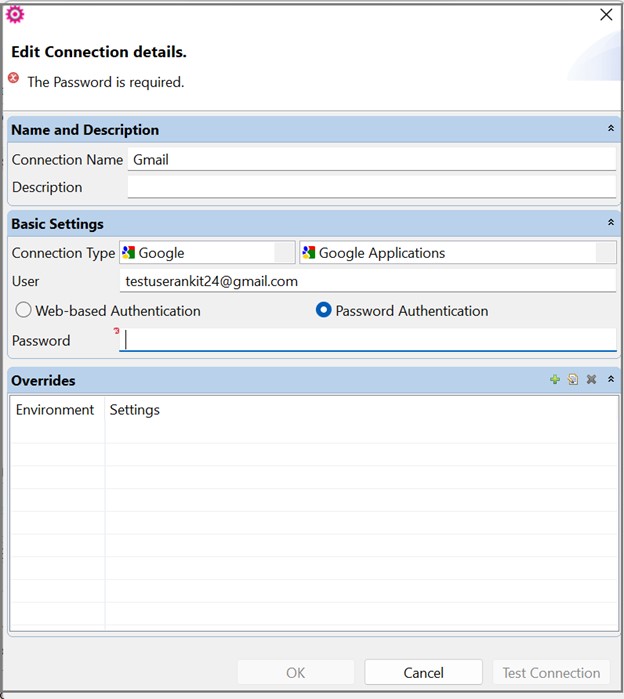
Task: Click the Environment column header
Action: tap(55, 410)
